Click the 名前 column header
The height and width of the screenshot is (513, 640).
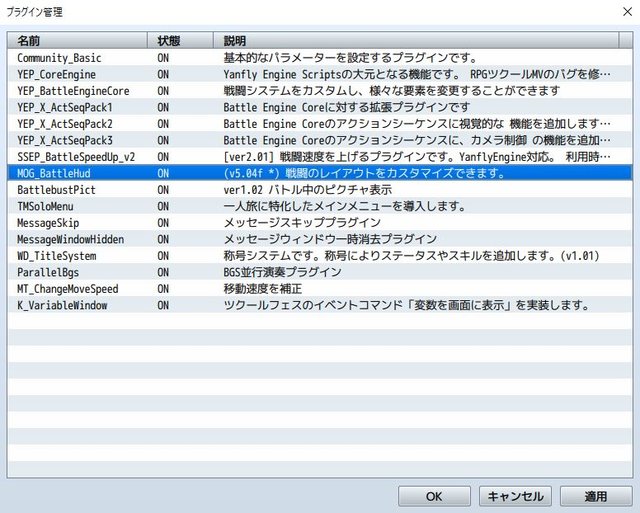(77, 40)
